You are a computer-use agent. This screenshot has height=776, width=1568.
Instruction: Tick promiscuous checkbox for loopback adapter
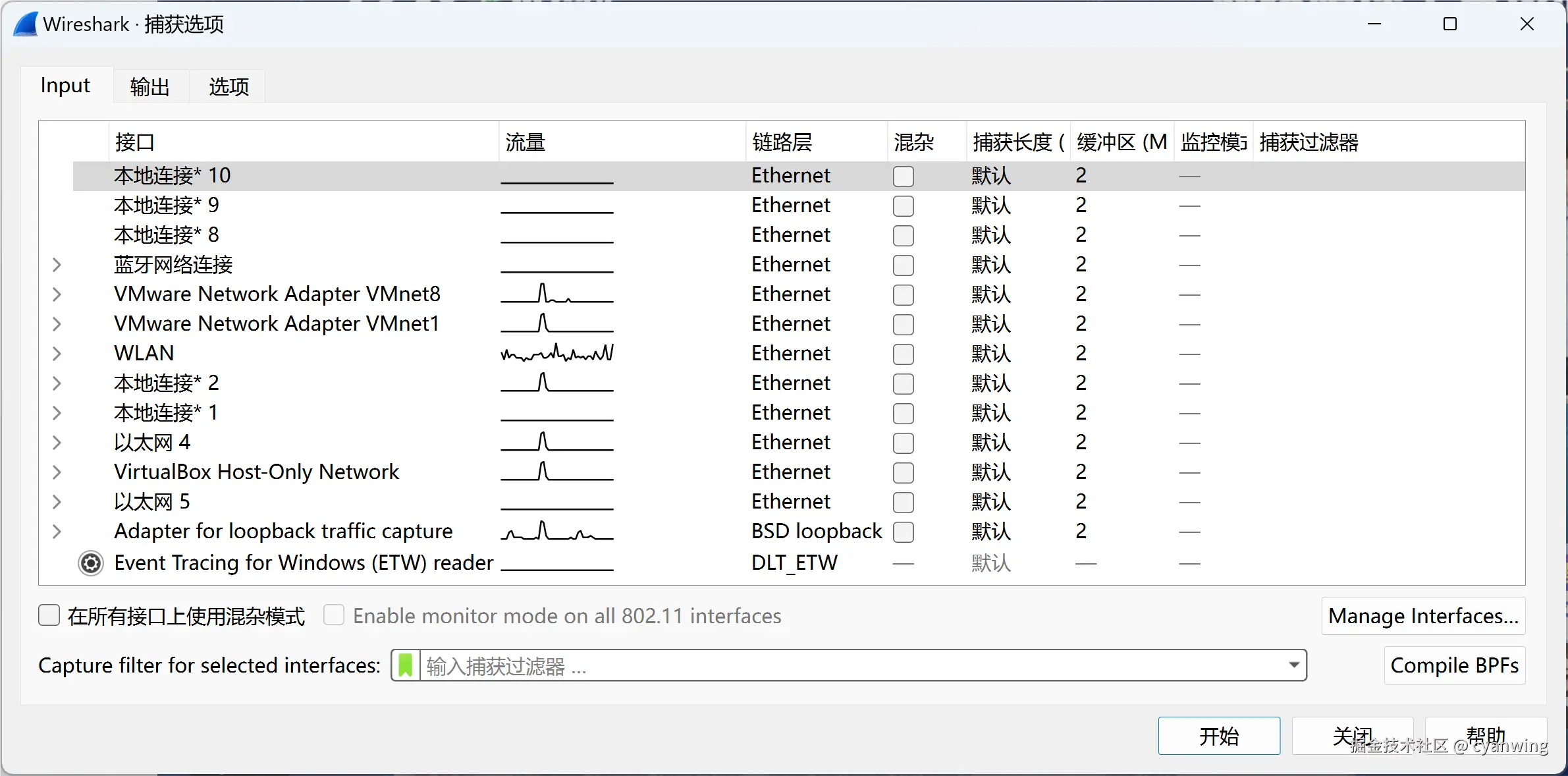click(903, 532)
